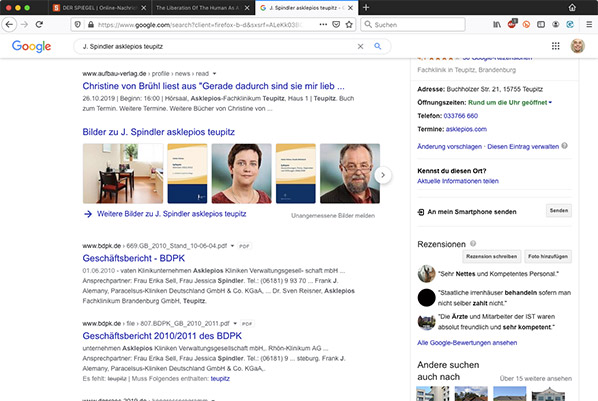Click Alle Google-Bewertungen ansehen
The width and height of the screenshot is (598, 401).
tap(467, 343)
